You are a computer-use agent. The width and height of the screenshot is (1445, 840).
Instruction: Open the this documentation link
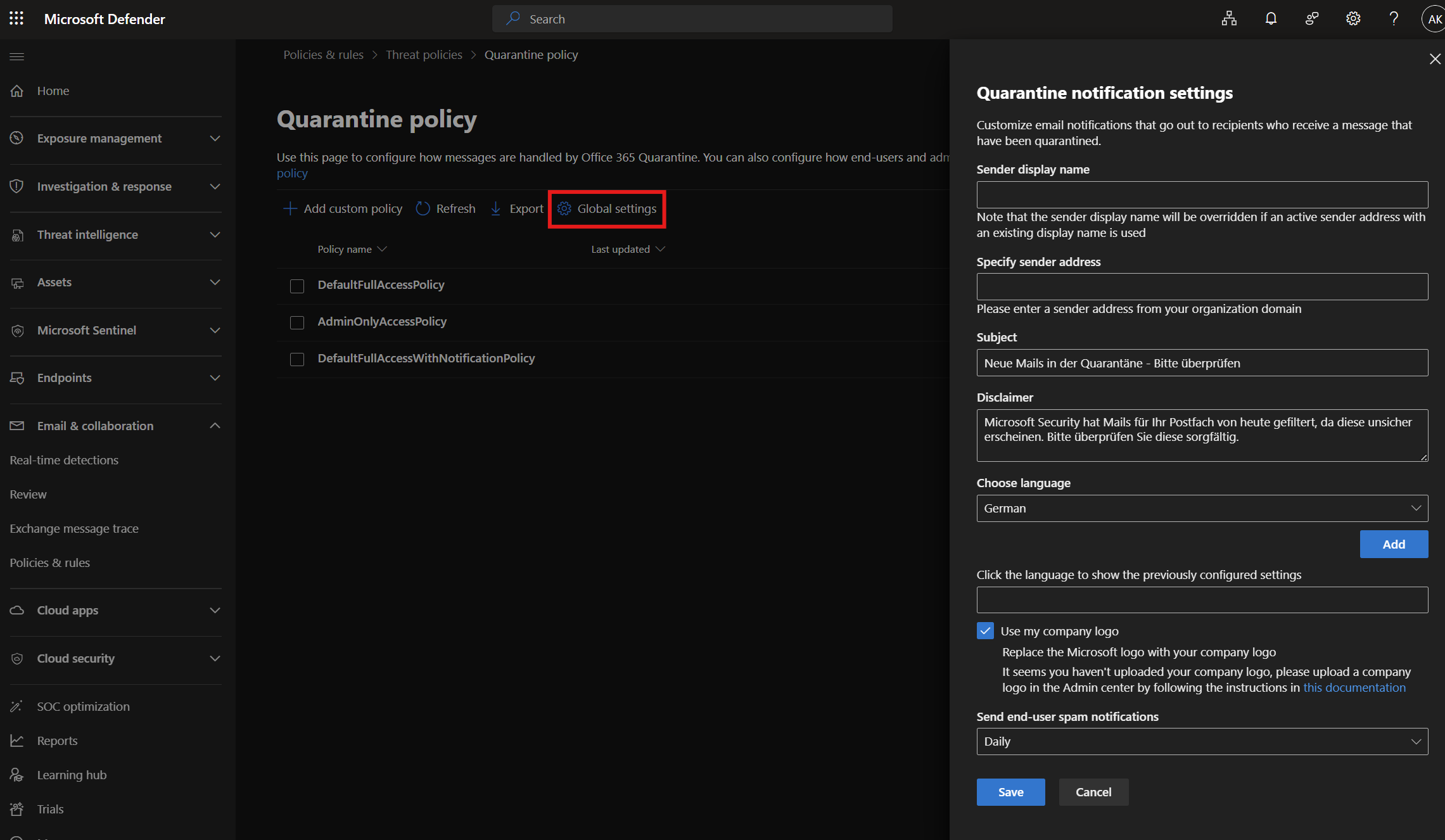pyautogui.click(x=1354, y=687)
